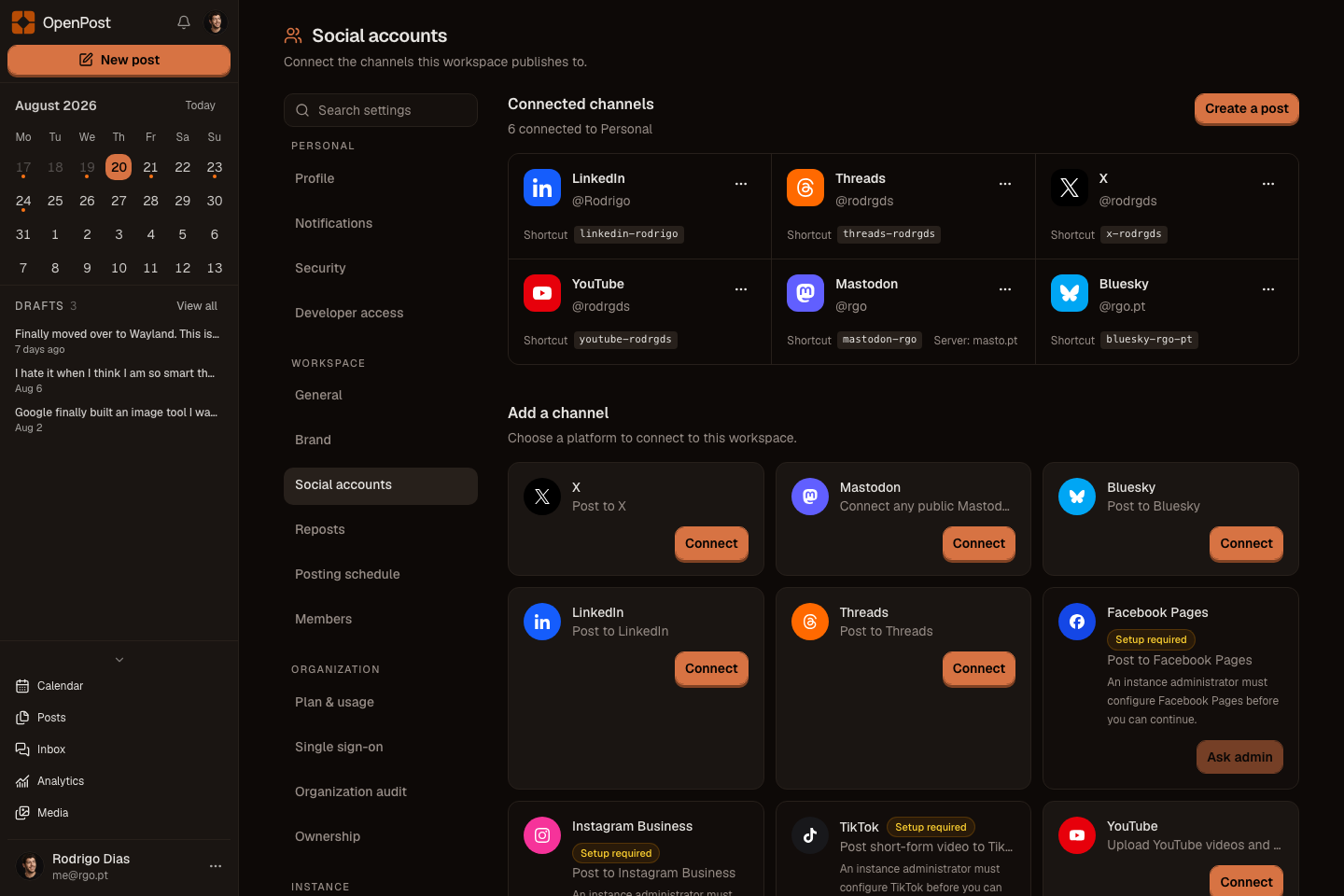
Task: Open Single sign-on settings
Action: tap(381, 747)
